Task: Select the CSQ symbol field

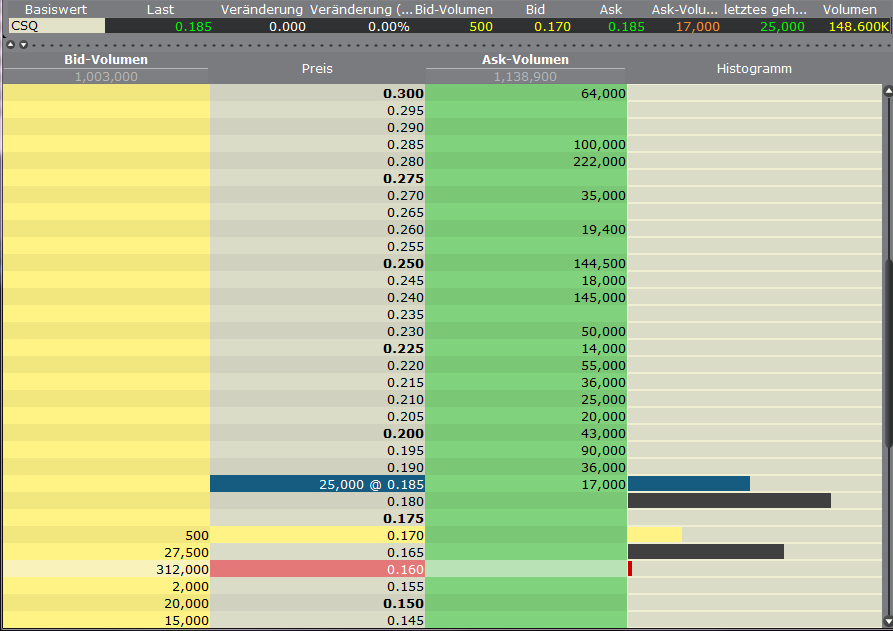Action: 56,26
